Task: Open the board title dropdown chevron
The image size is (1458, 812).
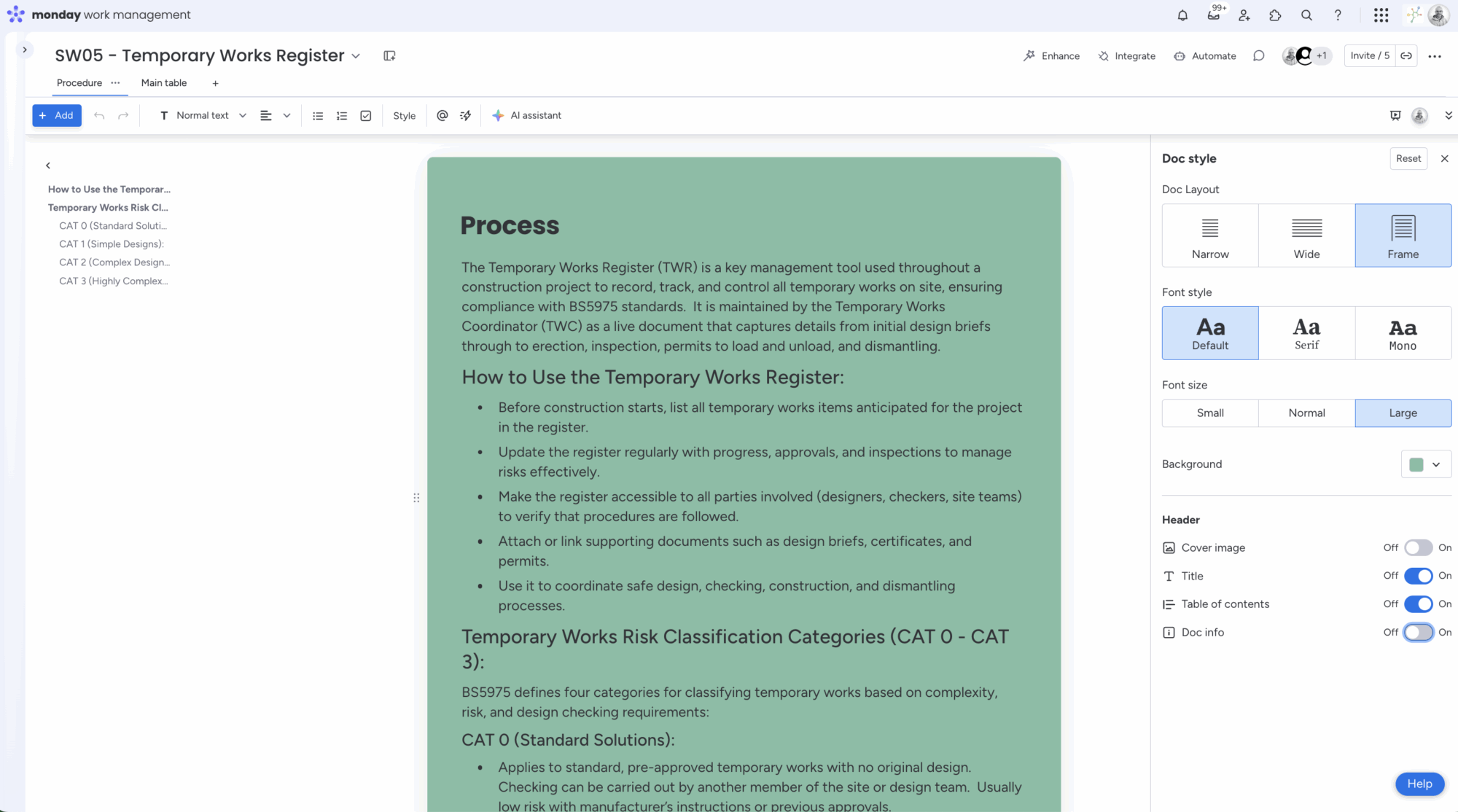Action: pyautogui.click(x=356, y=56)
